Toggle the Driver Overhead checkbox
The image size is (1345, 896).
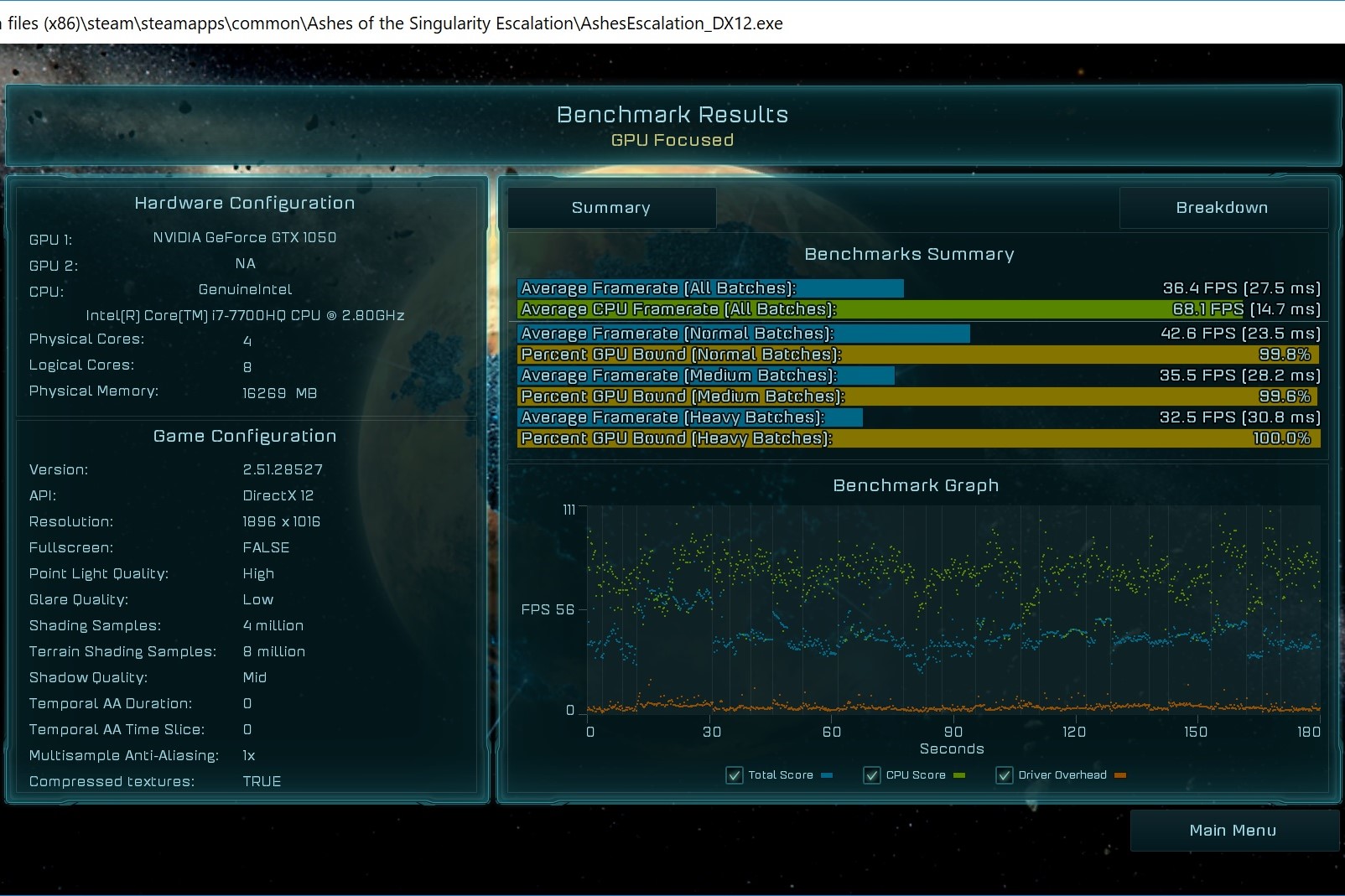[x=1004, y=775]
